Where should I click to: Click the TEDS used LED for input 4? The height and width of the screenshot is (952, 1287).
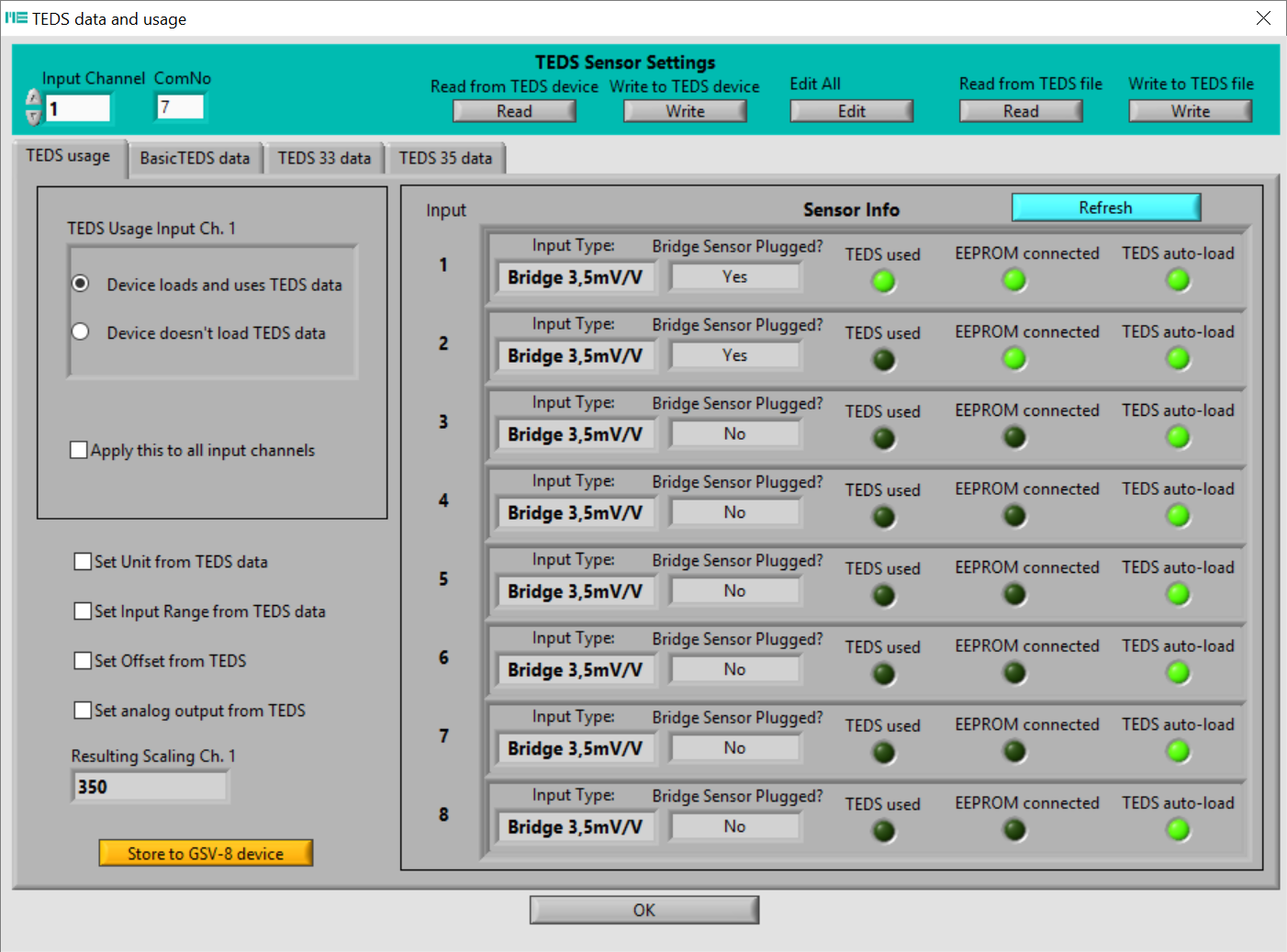[883, 517]
